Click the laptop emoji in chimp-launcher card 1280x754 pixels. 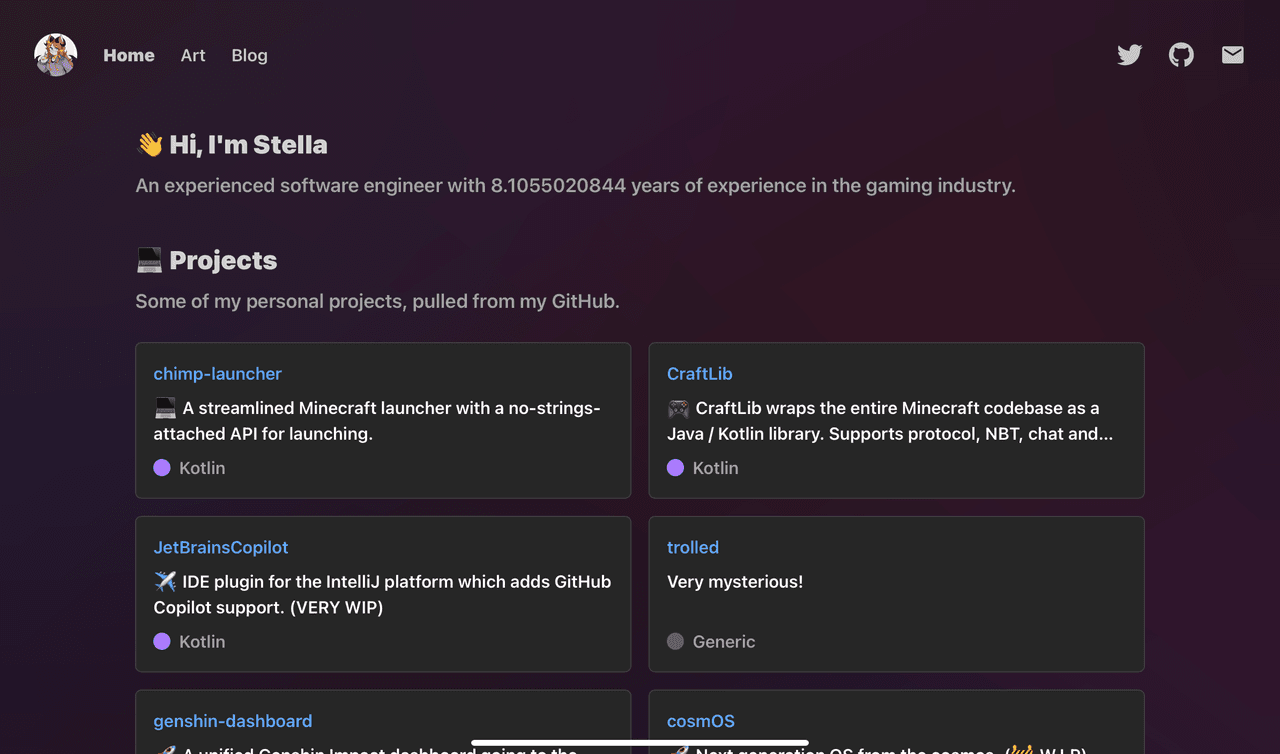pos(165,408)
